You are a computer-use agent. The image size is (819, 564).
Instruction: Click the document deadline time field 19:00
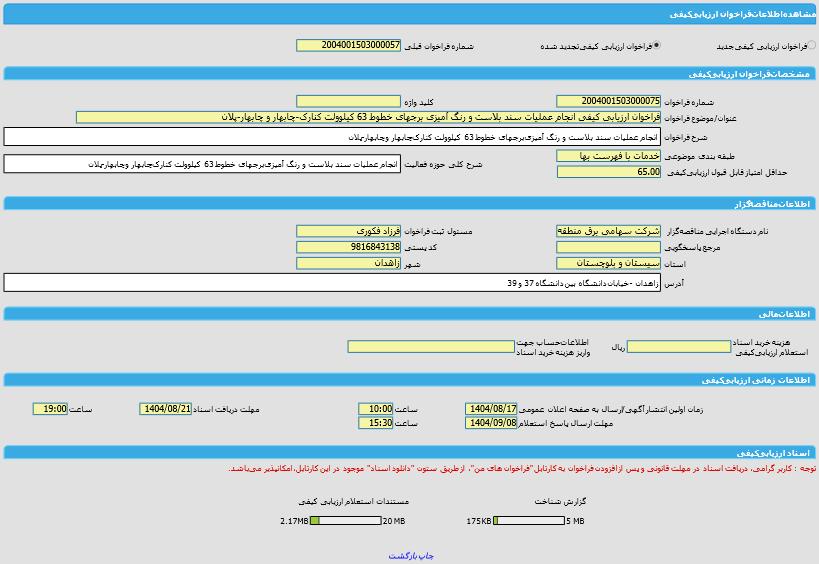pyautogui.click(x=50, y=409)
